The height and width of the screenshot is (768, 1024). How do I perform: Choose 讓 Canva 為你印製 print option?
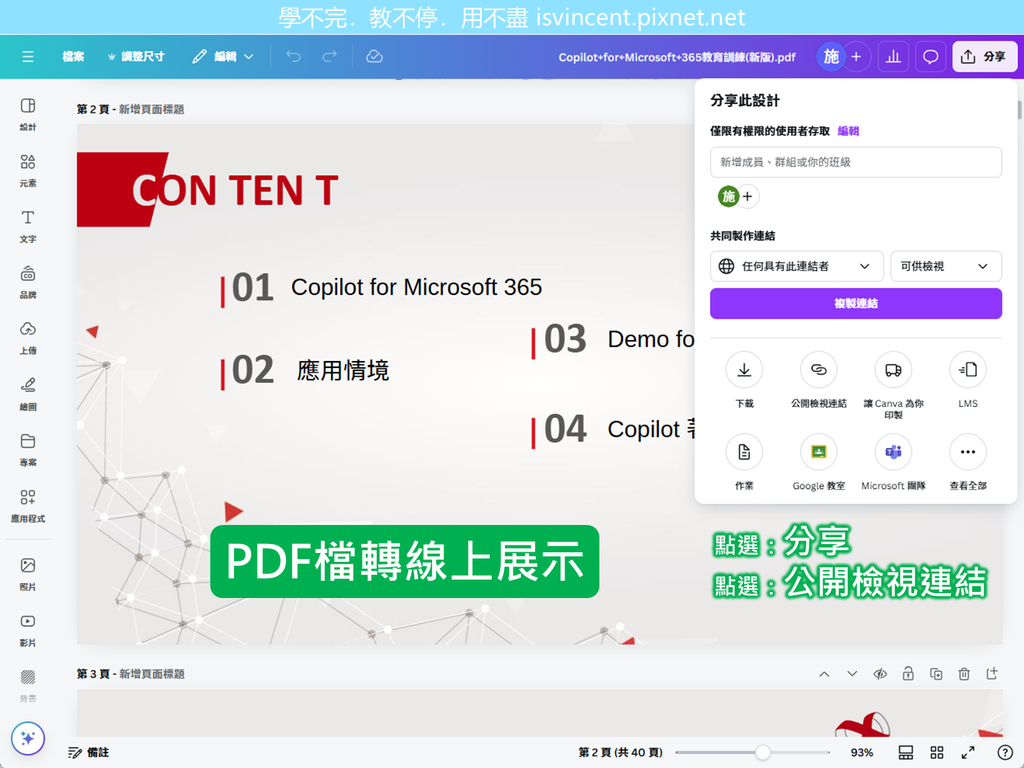[x=893, y=385]
